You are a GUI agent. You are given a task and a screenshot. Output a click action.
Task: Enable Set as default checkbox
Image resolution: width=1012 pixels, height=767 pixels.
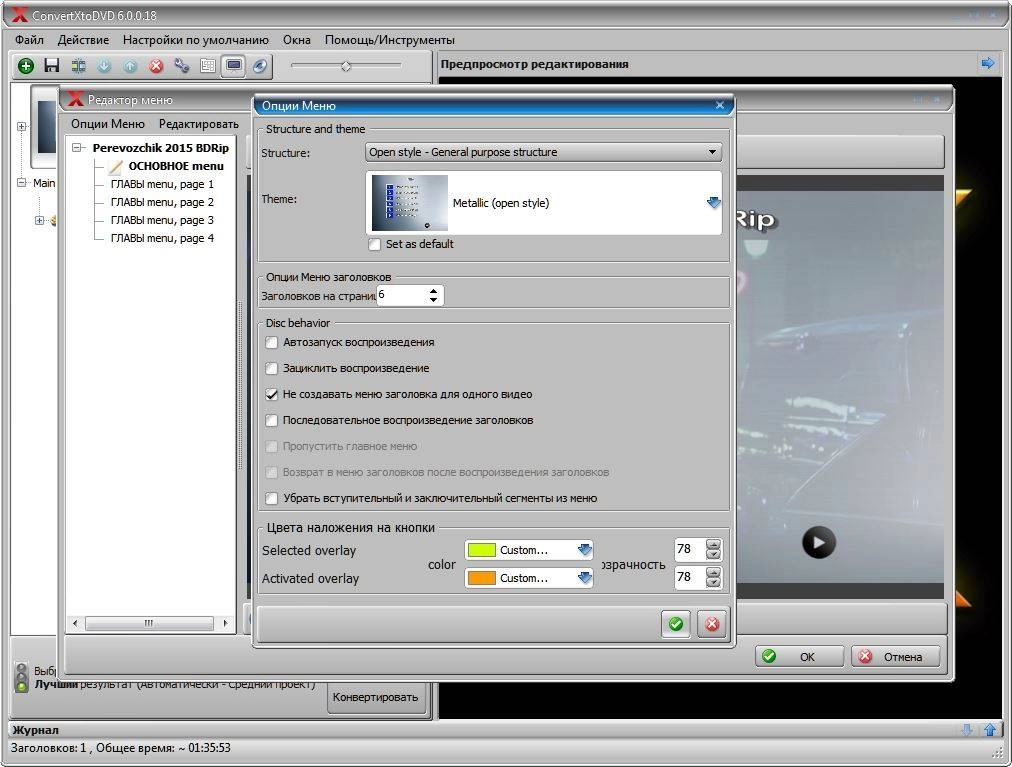pos(374,245)
